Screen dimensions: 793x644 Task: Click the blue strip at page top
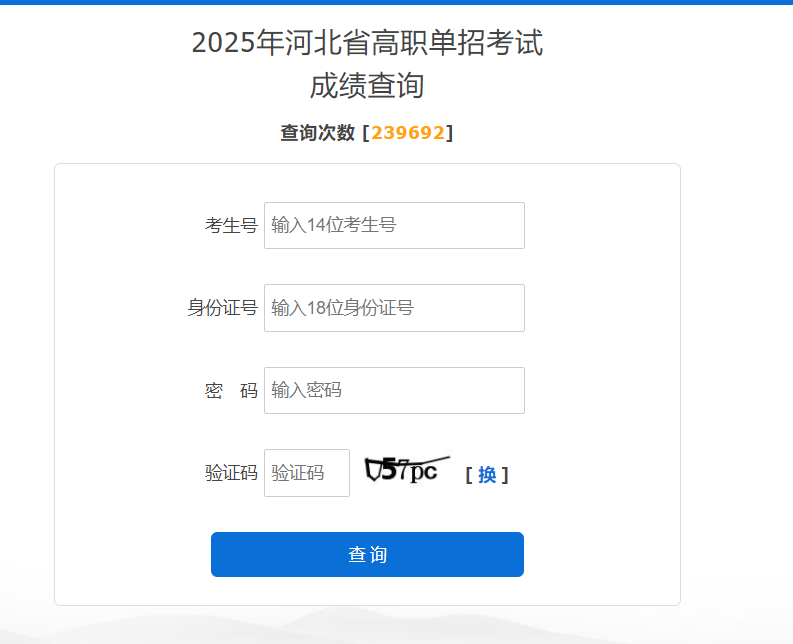click(396, 2)
